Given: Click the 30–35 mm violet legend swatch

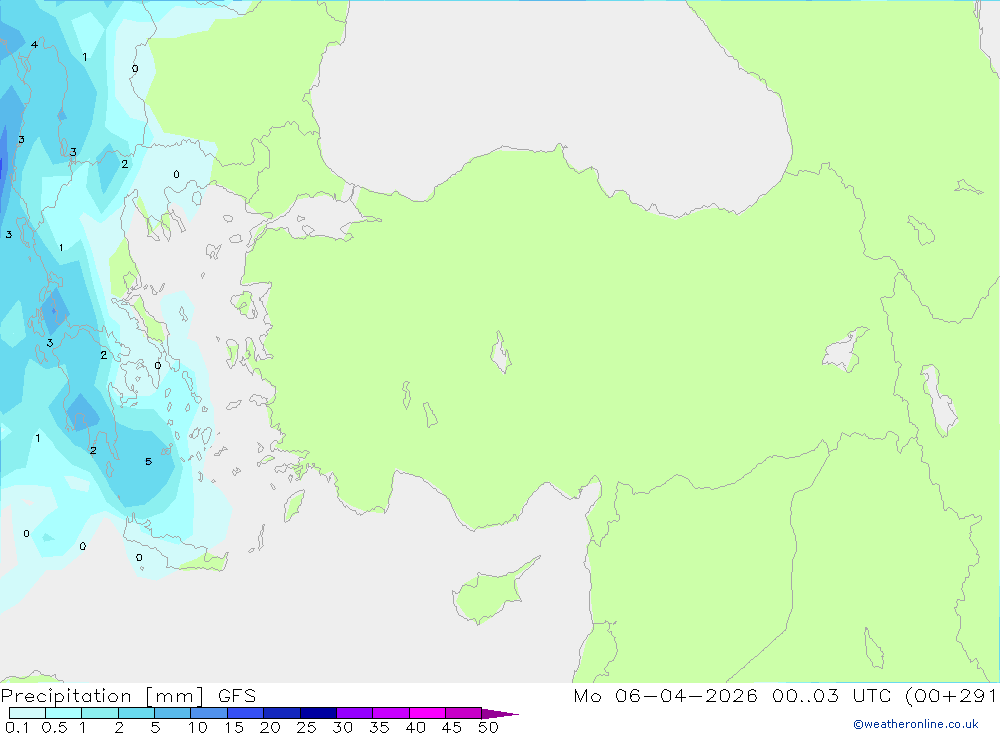Looking at the screenshot, I should pos(355,713).
